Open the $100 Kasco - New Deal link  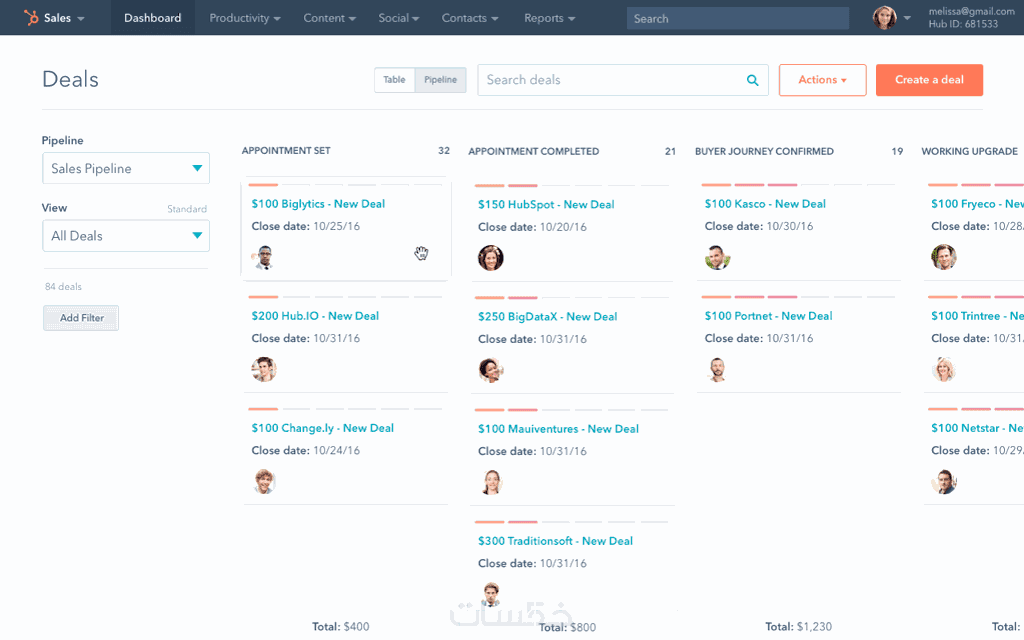(765, 204)
